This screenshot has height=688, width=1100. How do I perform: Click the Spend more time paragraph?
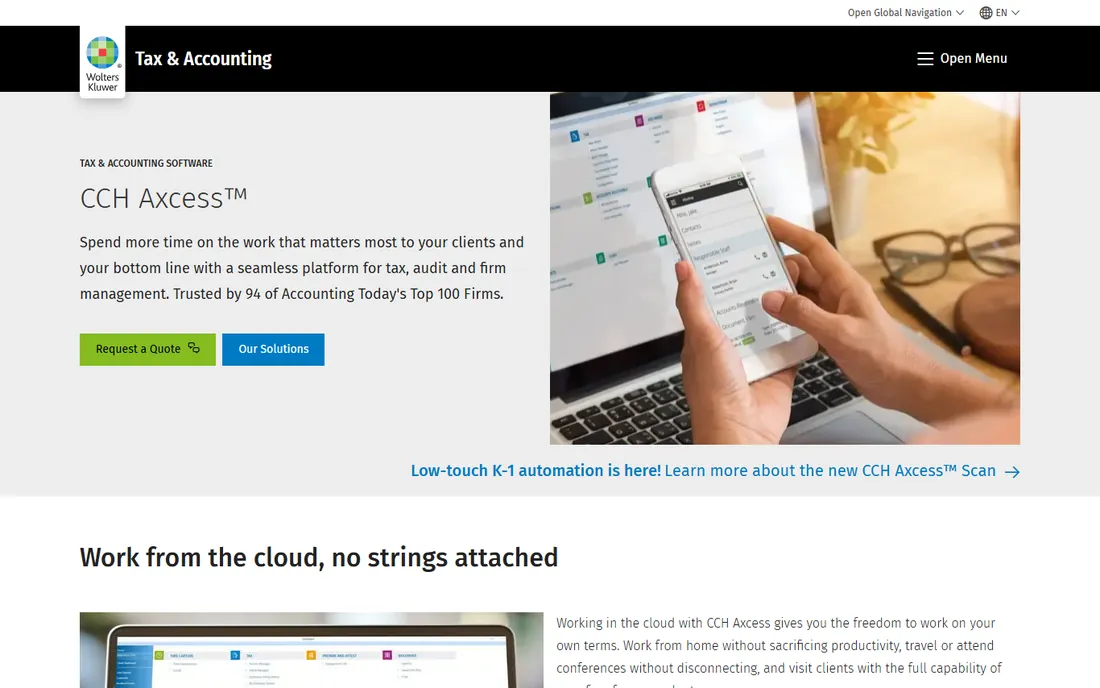(x=302, y=268)
